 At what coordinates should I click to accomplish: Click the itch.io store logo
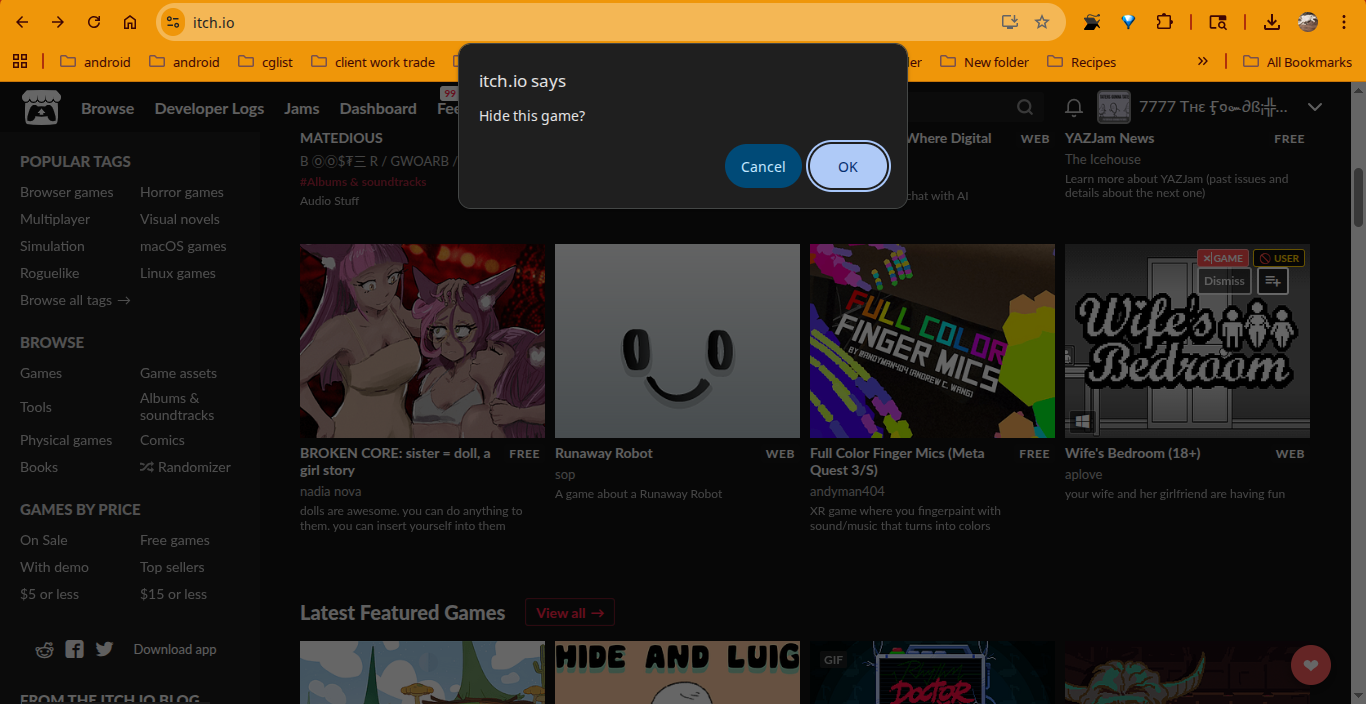(41, 108)
